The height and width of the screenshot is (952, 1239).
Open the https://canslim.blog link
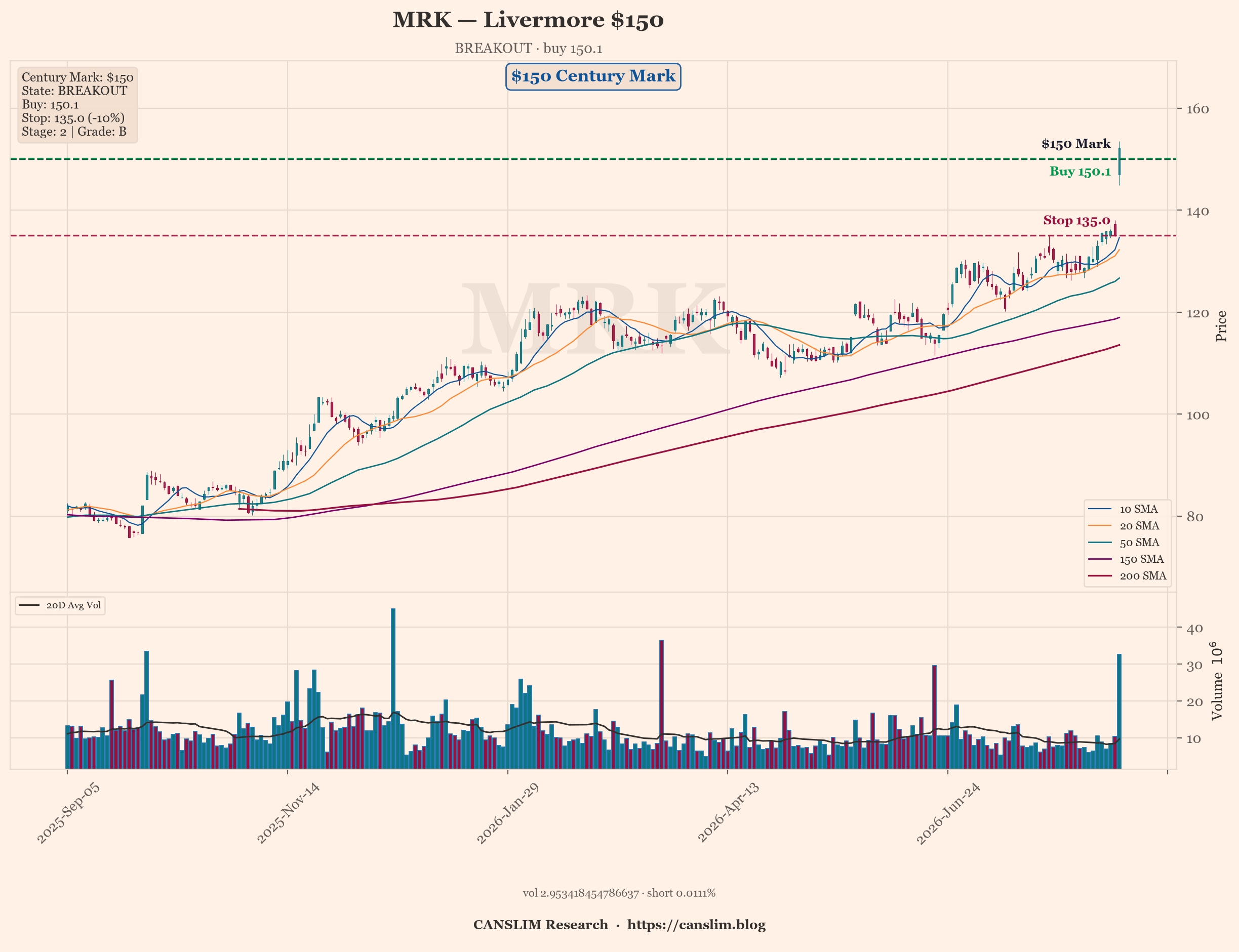696,925
